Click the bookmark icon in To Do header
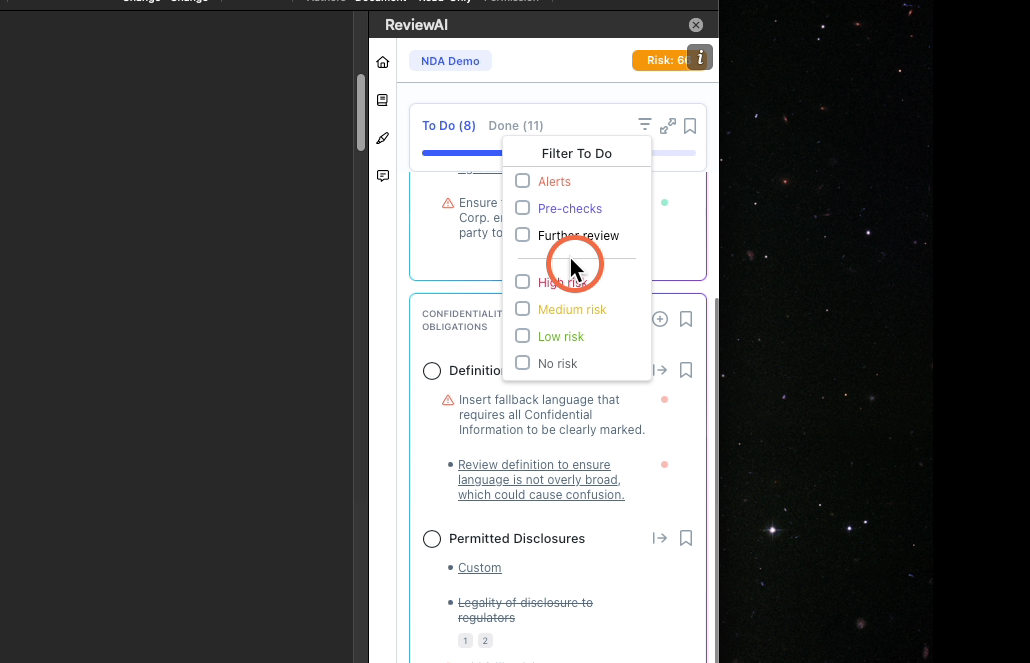This screenshot has width=1030, height=663. click(690, 126)
